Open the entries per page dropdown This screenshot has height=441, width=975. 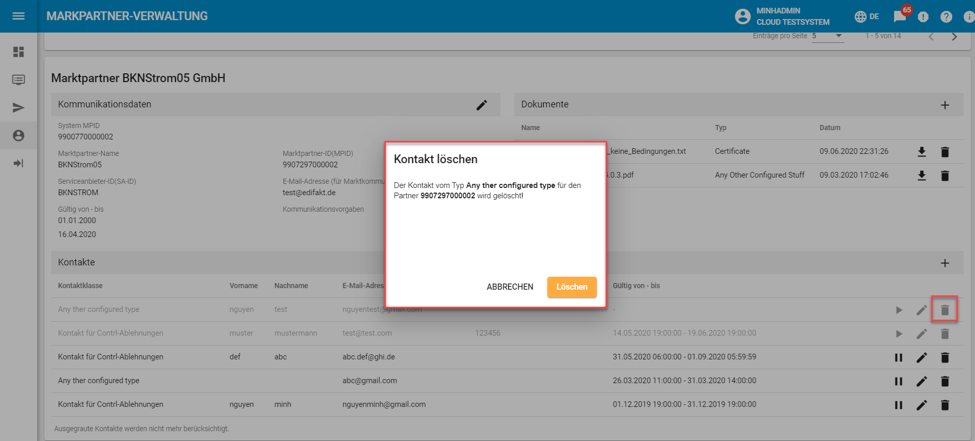828,36
